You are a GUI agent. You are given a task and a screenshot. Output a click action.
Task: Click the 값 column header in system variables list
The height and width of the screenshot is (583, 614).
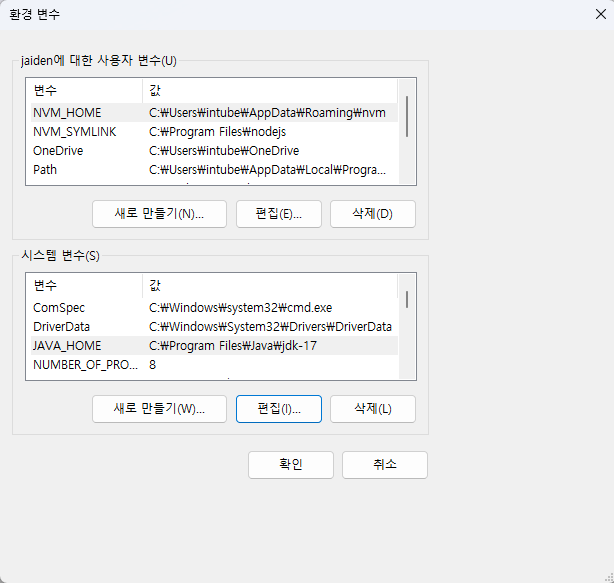coord(270,285)
